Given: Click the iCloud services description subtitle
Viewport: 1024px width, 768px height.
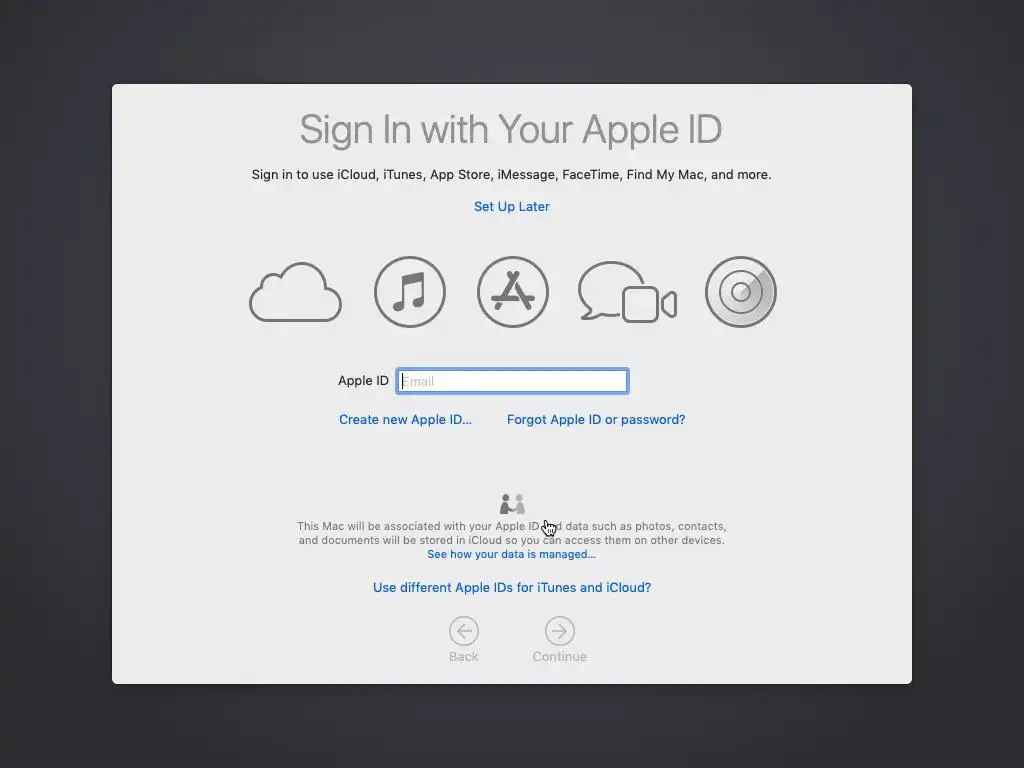Looking at the screenshot, I should [511, 174].
